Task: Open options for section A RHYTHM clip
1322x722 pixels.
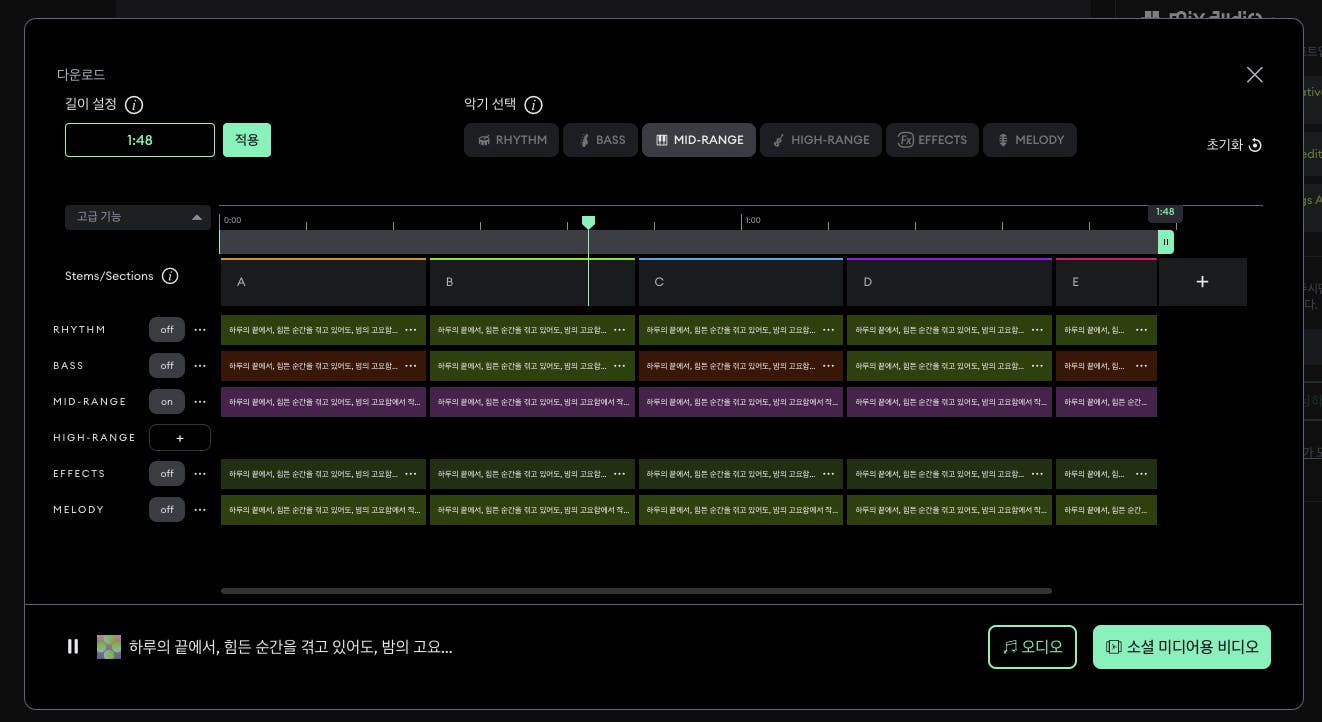Action: pyautogui.click(x=410, y=330)
